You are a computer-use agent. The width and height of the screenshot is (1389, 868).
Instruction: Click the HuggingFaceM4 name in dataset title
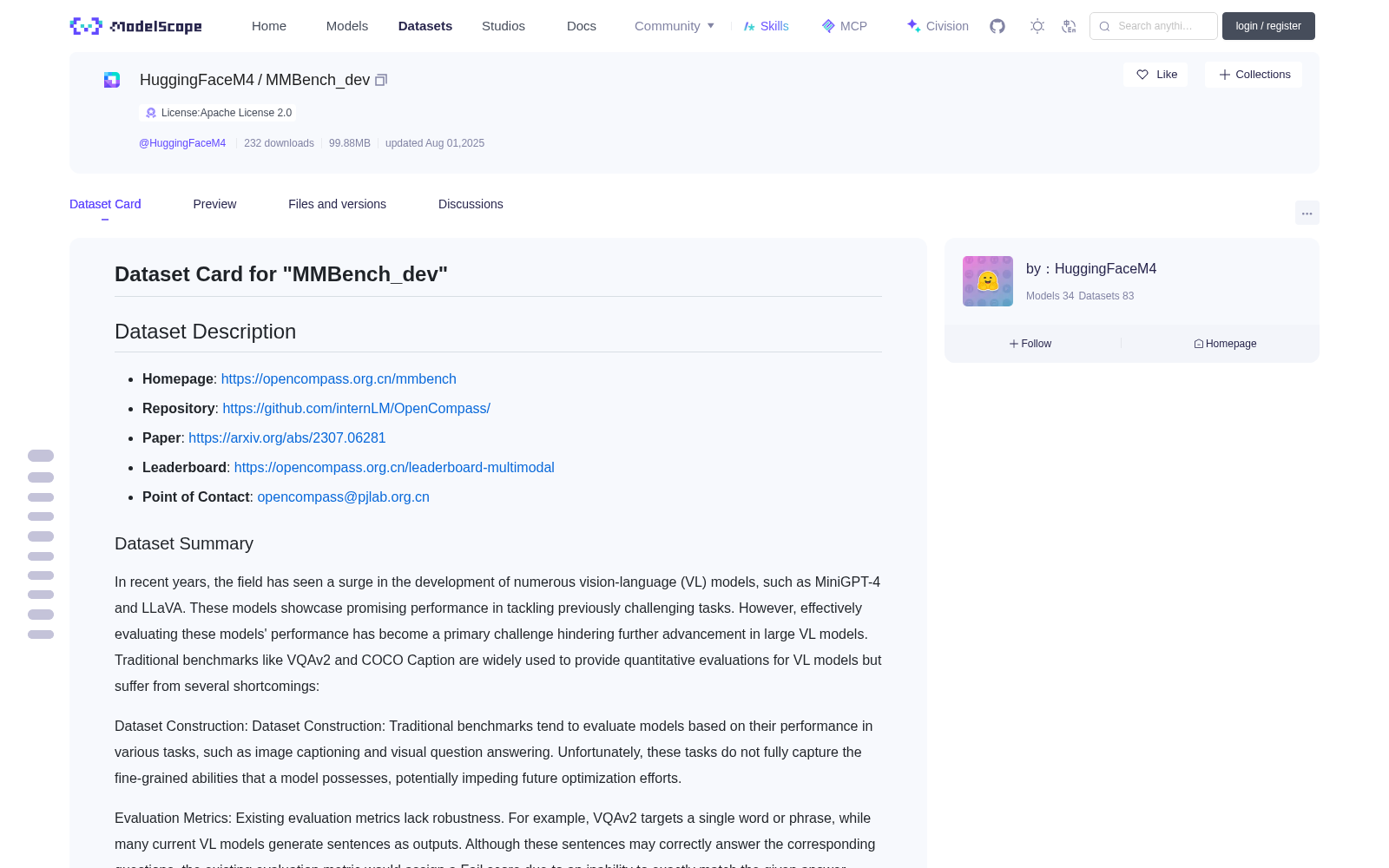197,80
